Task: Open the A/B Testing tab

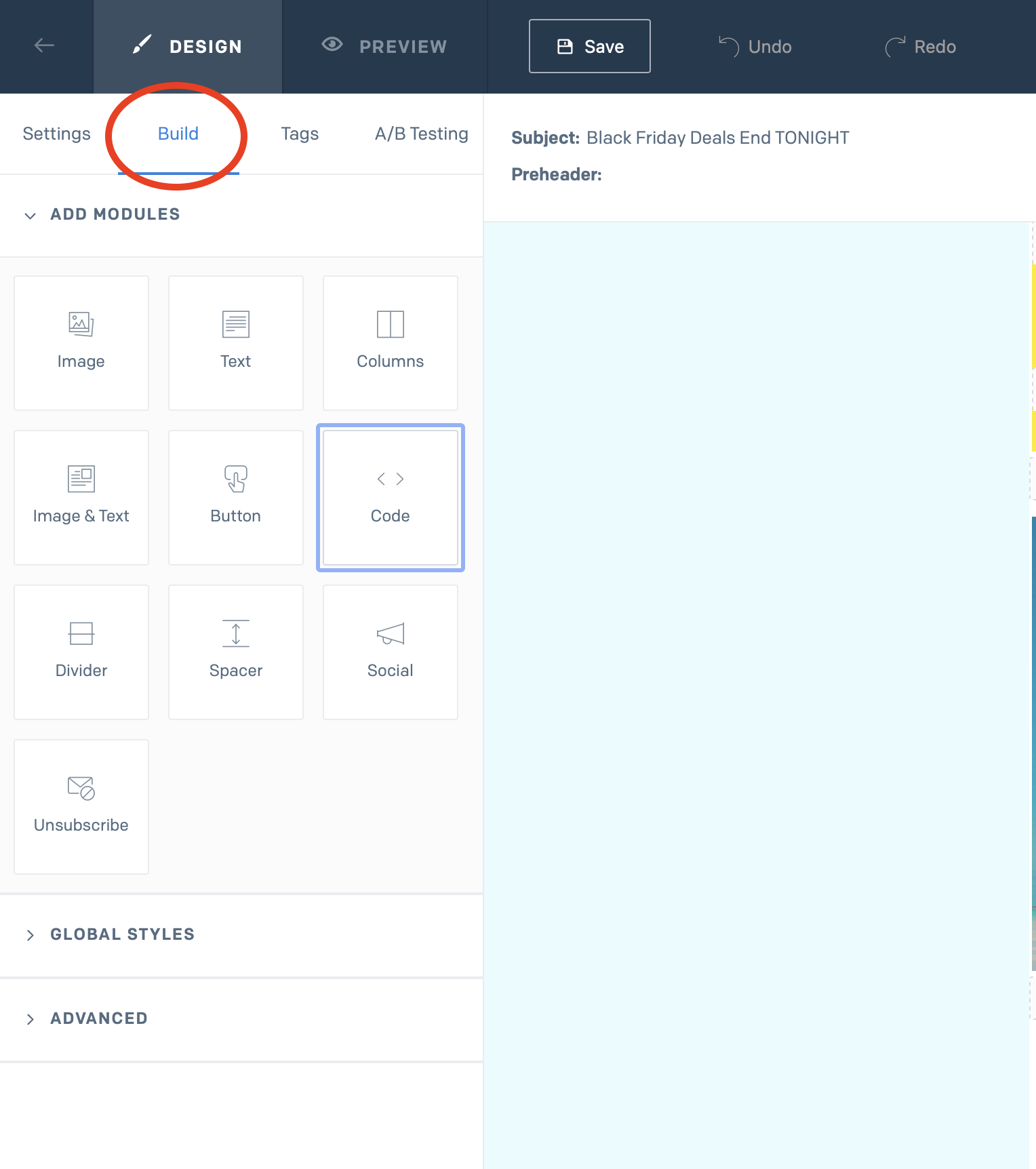Action: [x=421, y=134]
